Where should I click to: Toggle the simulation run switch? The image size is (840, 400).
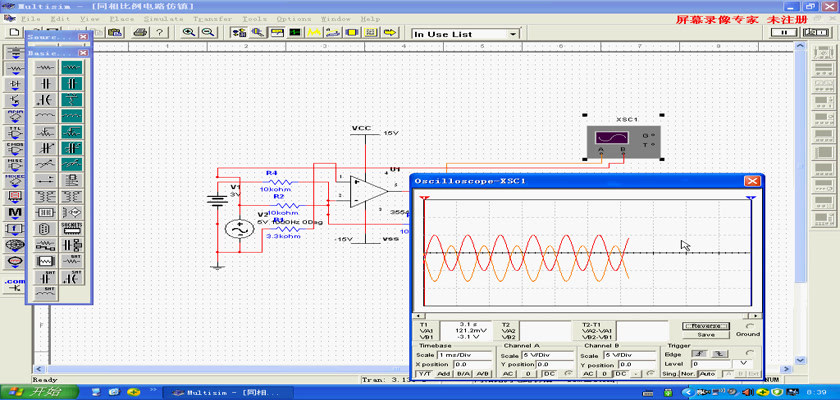(x=816, y=33)
